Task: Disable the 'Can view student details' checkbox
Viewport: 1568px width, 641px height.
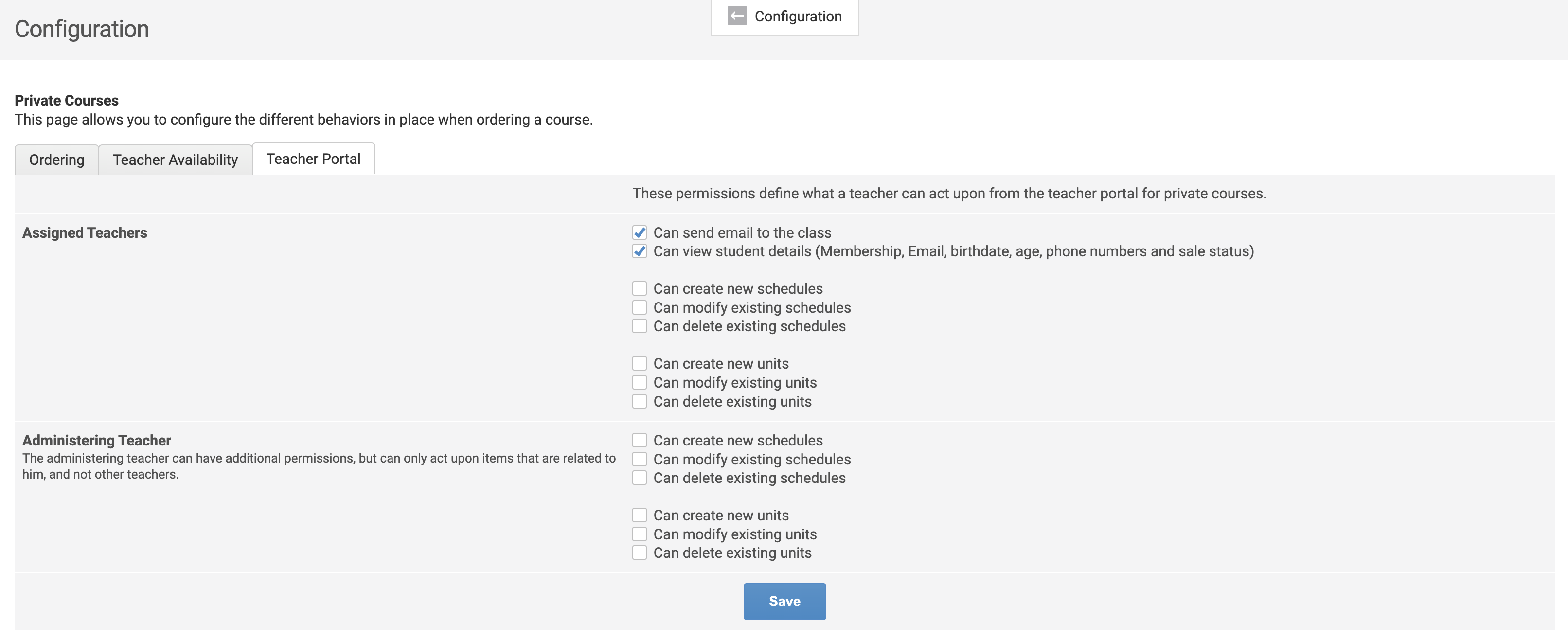Action: point(639,251)
